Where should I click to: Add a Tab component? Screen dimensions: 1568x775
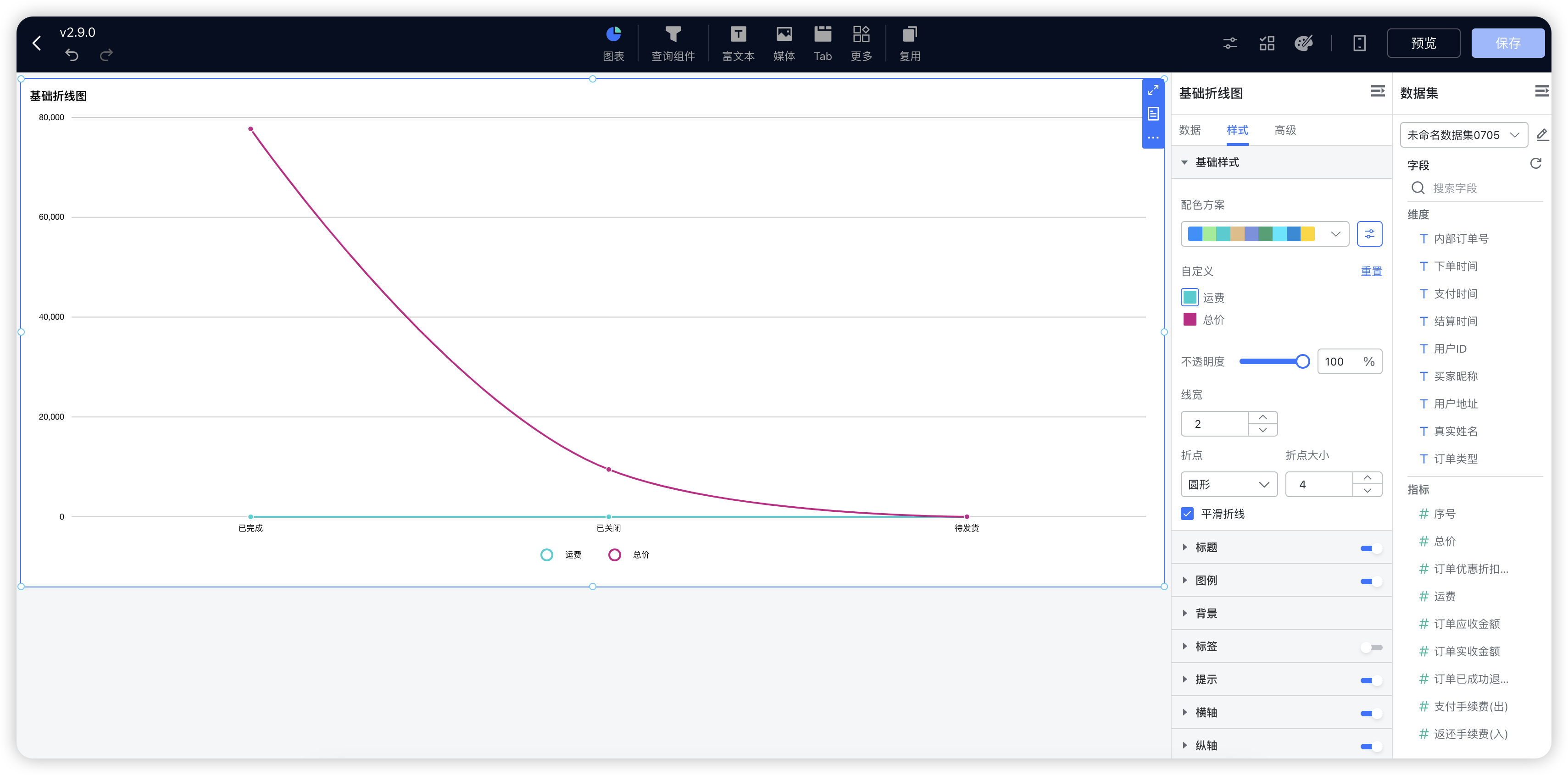pyautogui.click(x=823, y=44)
